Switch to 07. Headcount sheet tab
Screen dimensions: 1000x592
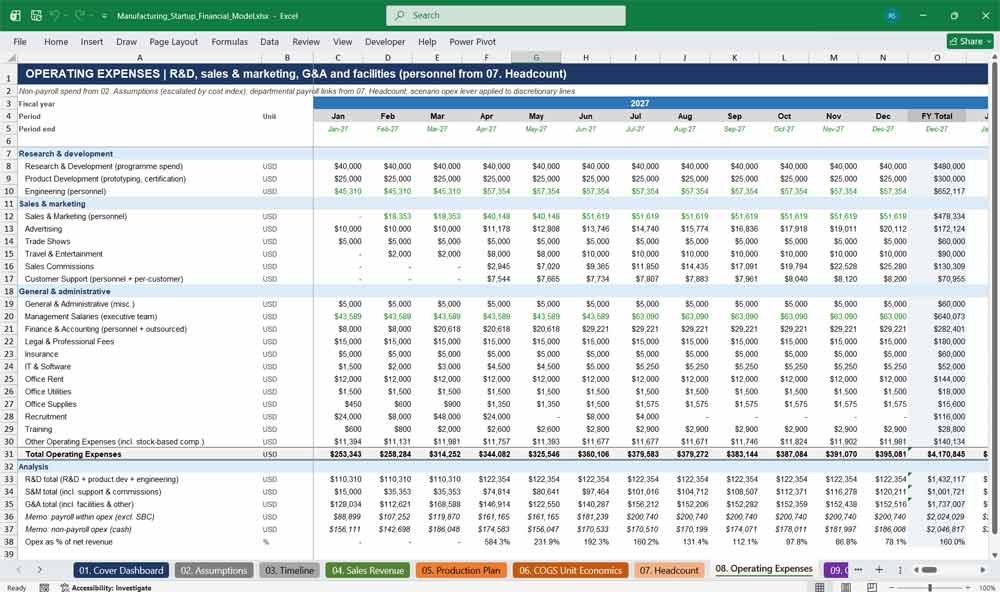[x=669, y=570]
